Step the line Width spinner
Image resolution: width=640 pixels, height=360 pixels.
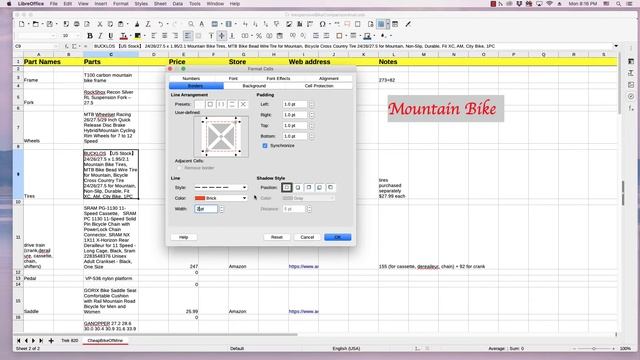[x=221, y=209]
